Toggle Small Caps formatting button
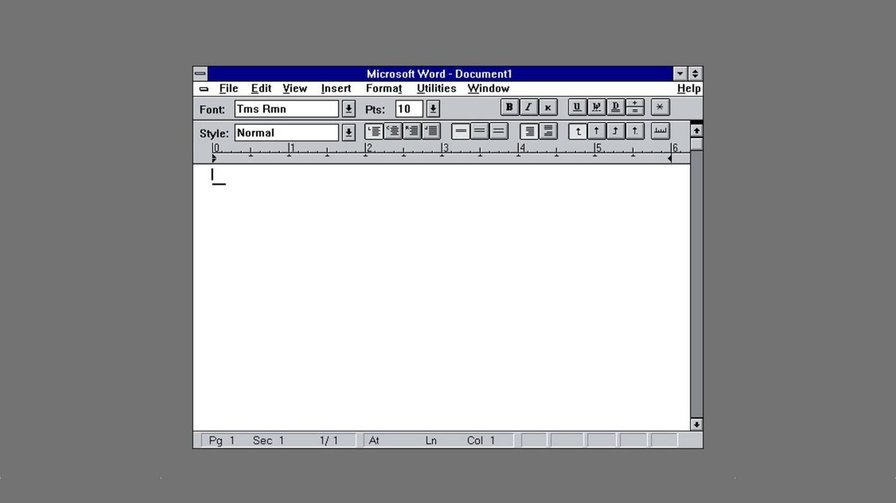This screenshot has height=503, width=896. point(547,107)
